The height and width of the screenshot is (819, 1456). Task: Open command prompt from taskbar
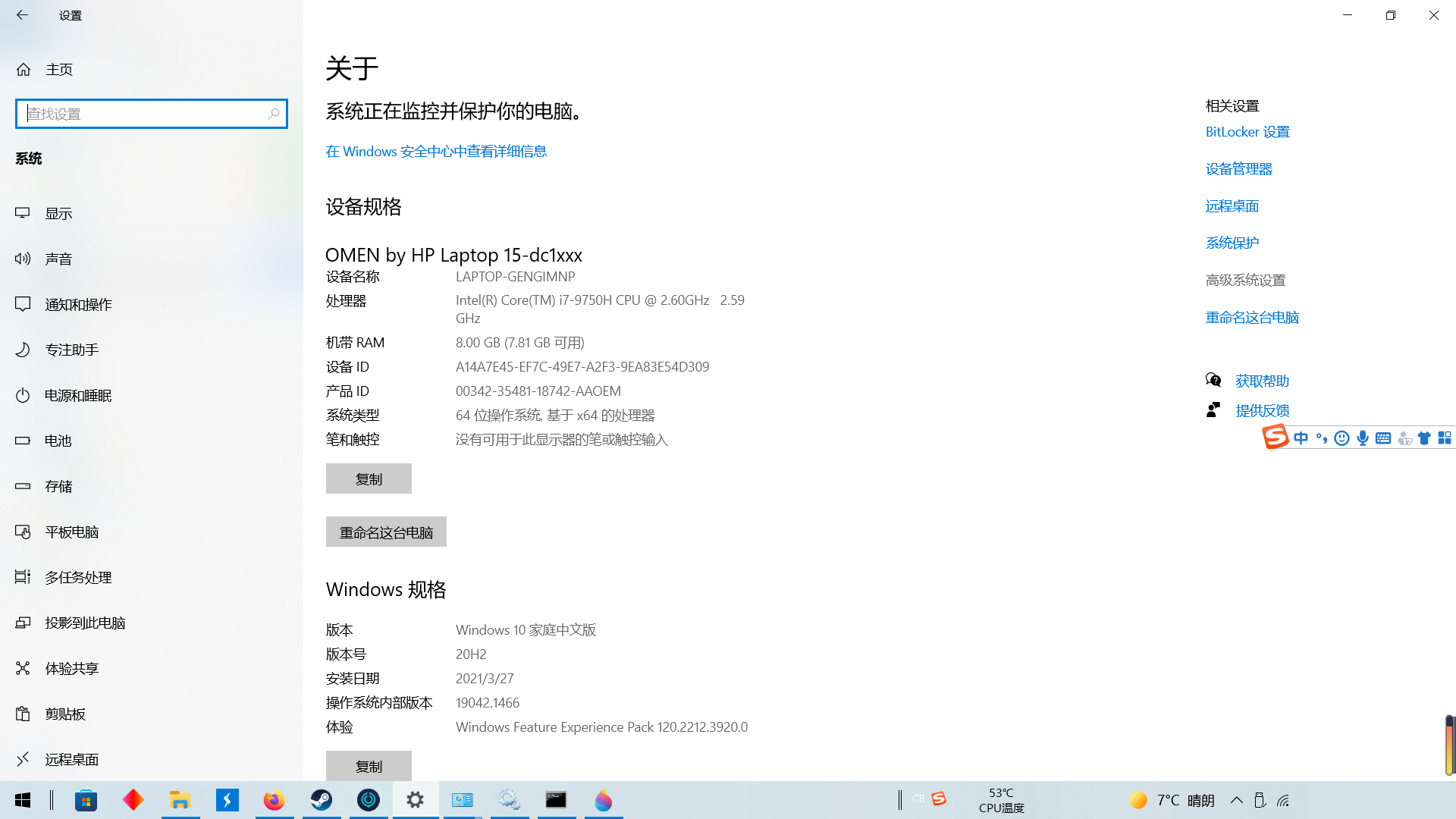[x=556, y=800]
